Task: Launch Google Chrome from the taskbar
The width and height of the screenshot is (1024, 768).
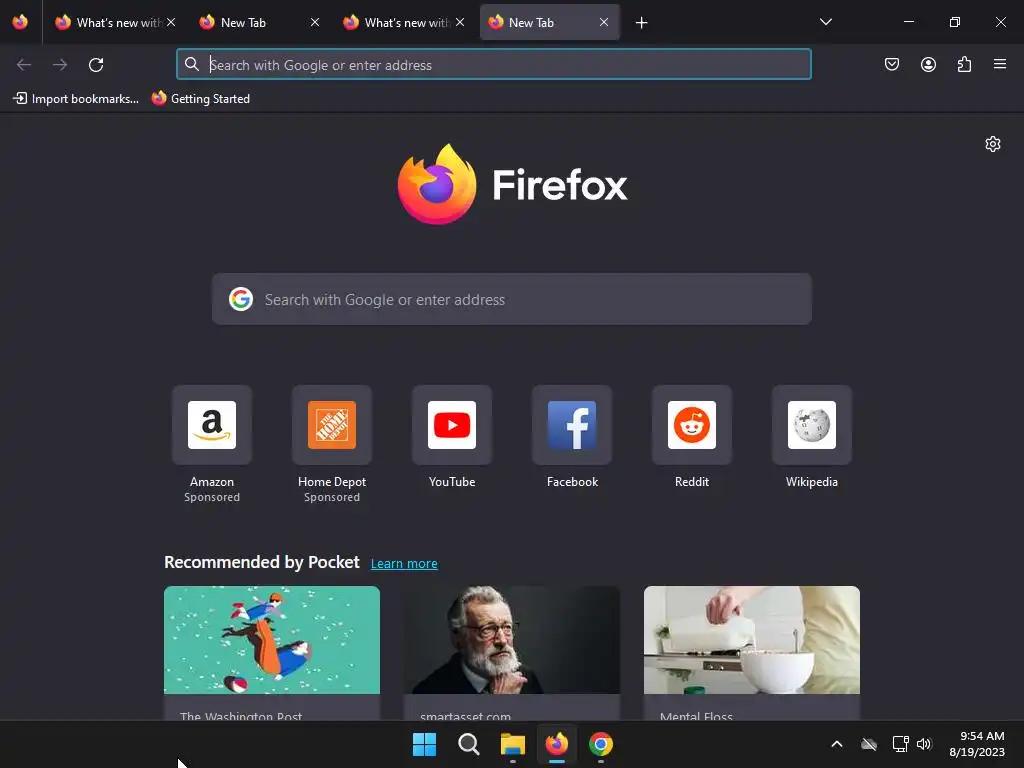Action: [x=601, y=744]
